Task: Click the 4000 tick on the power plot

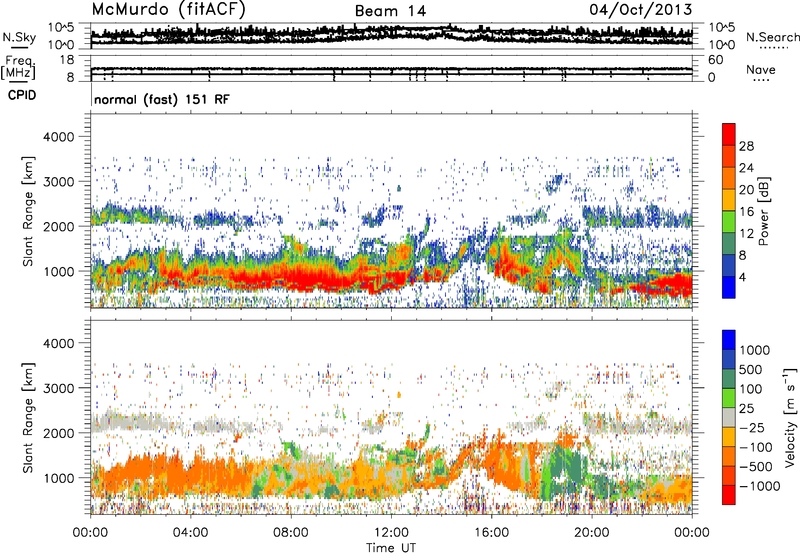Action: (59, 137)
